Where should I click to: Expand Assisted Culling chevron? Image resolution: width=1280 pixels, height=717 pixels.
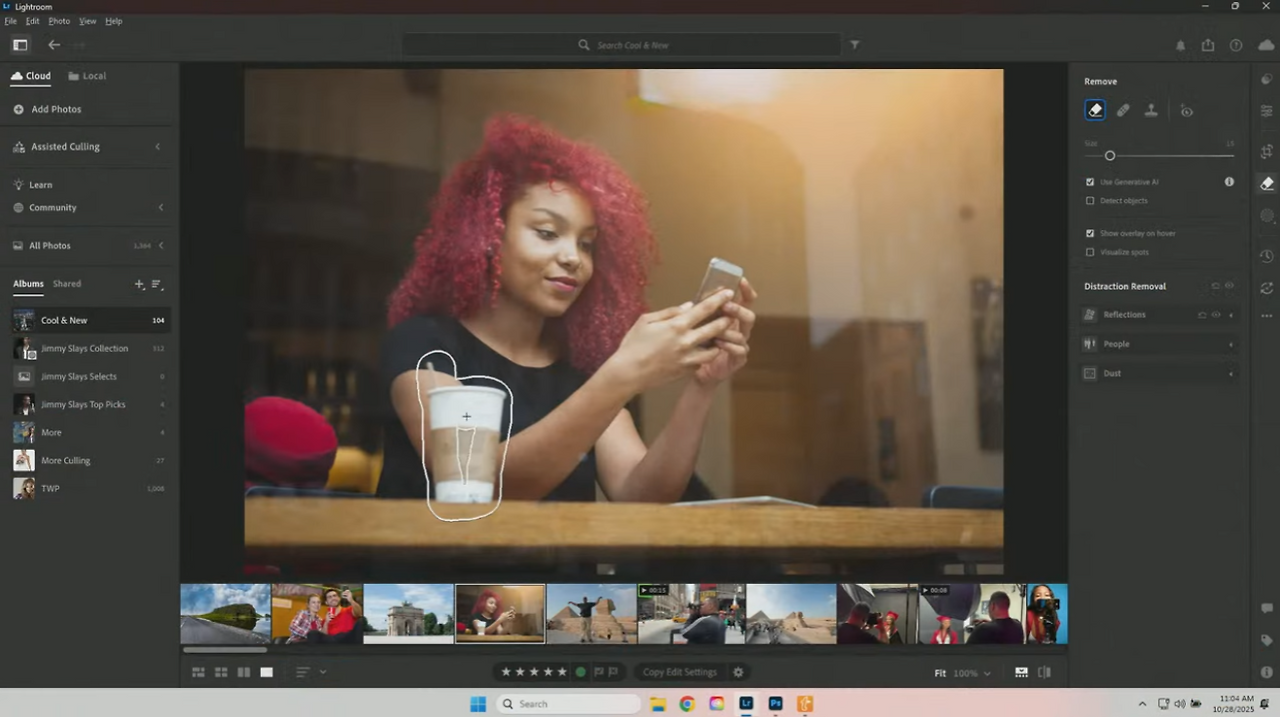158,147
